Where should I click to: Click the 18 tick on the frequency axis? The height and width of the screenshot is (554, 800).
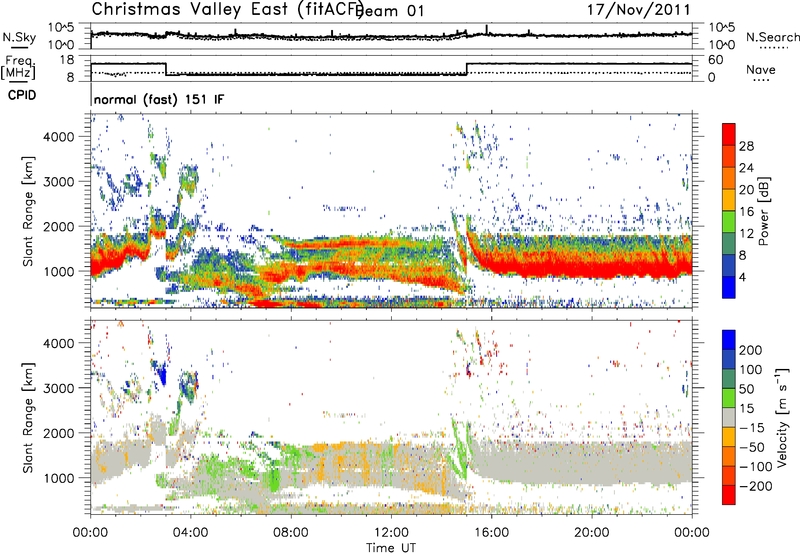pyautogui.click(x=67, y=60)
